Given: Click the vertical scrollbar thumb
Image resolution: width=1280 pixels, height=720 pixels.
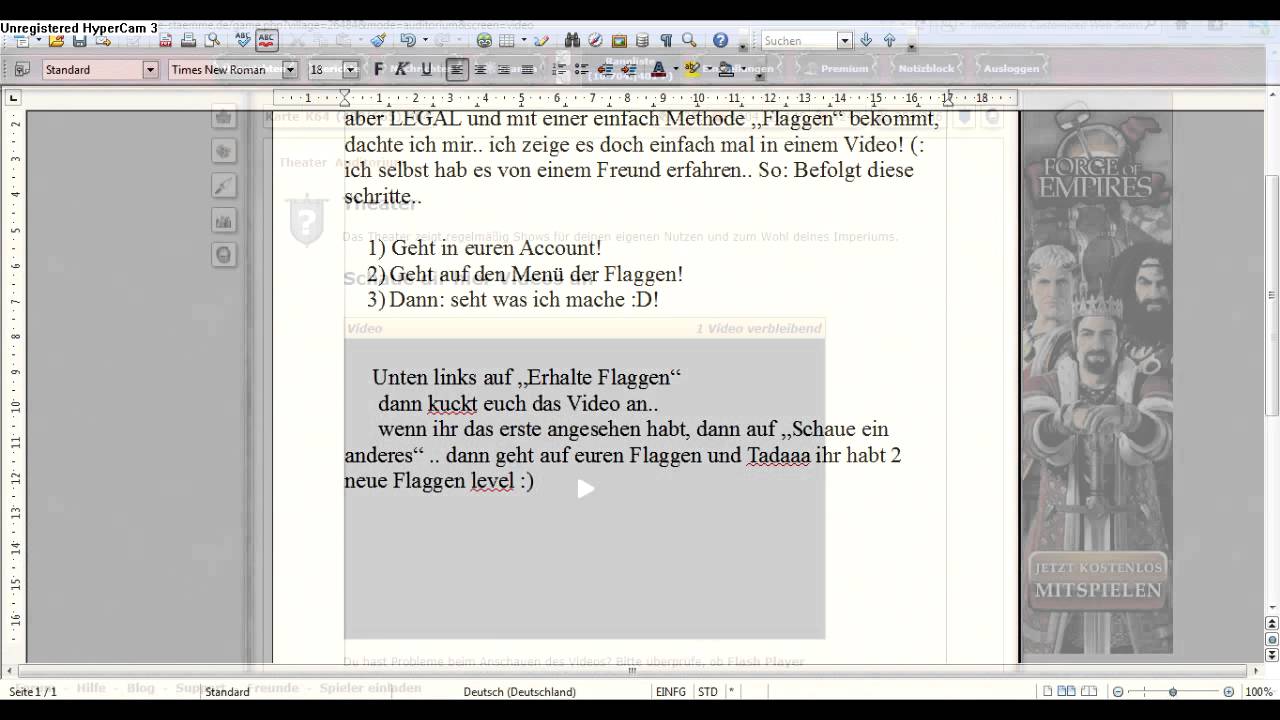Looking at the screenshot, I should [x=1272, y=295].
